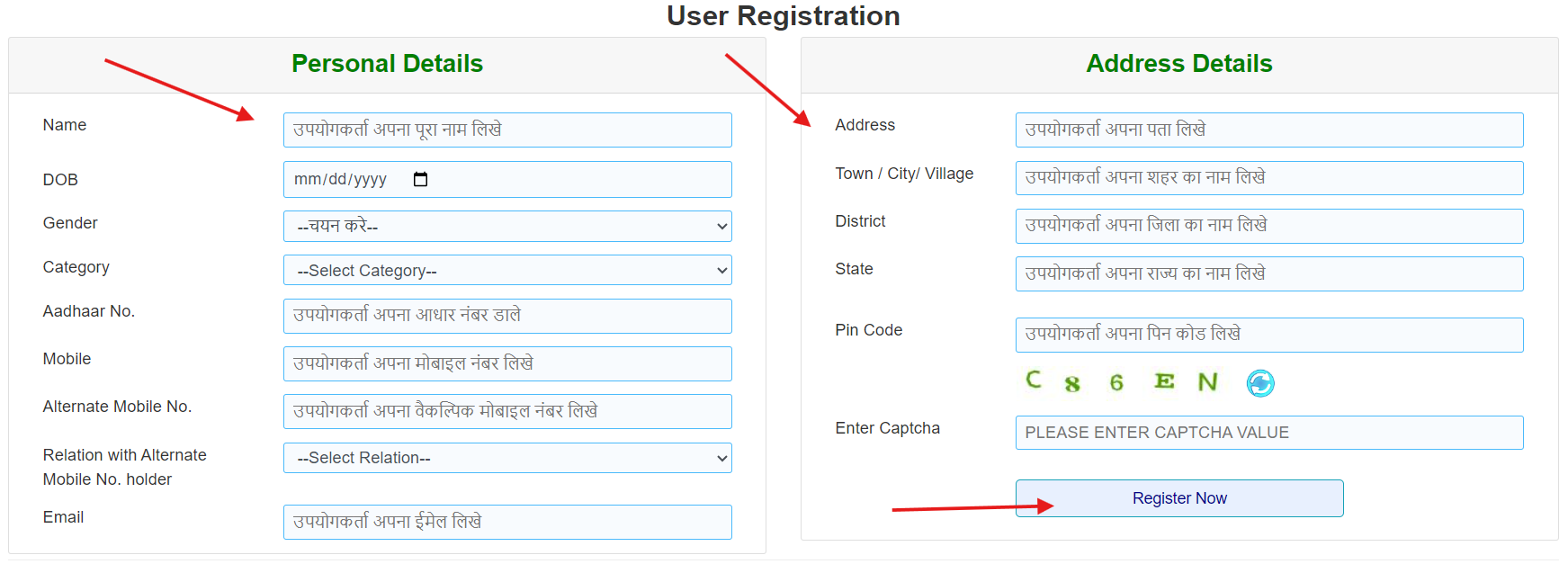Click the captcha code image
Image resolution: width=1568 pixels, height=564 pixels.
1122,382
